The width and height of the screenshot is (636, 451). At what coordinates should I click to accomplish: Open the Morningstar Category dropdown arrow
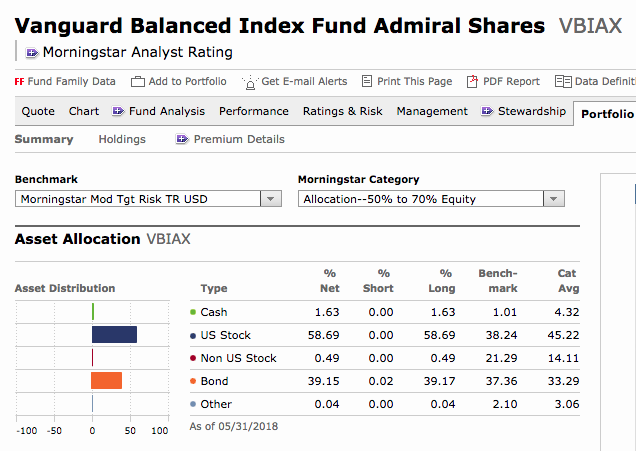pos(554,199)
